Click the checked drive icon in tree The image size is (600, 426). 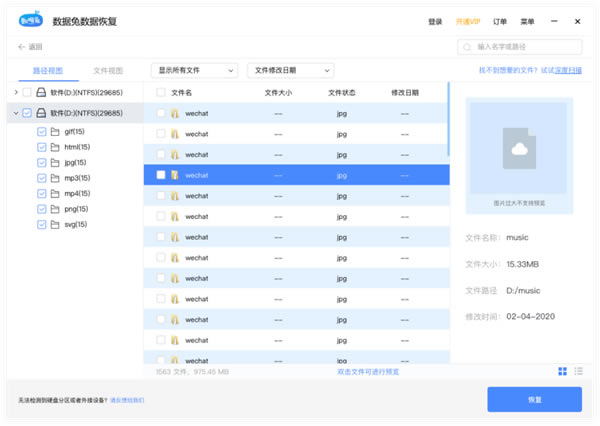(41, 113)
